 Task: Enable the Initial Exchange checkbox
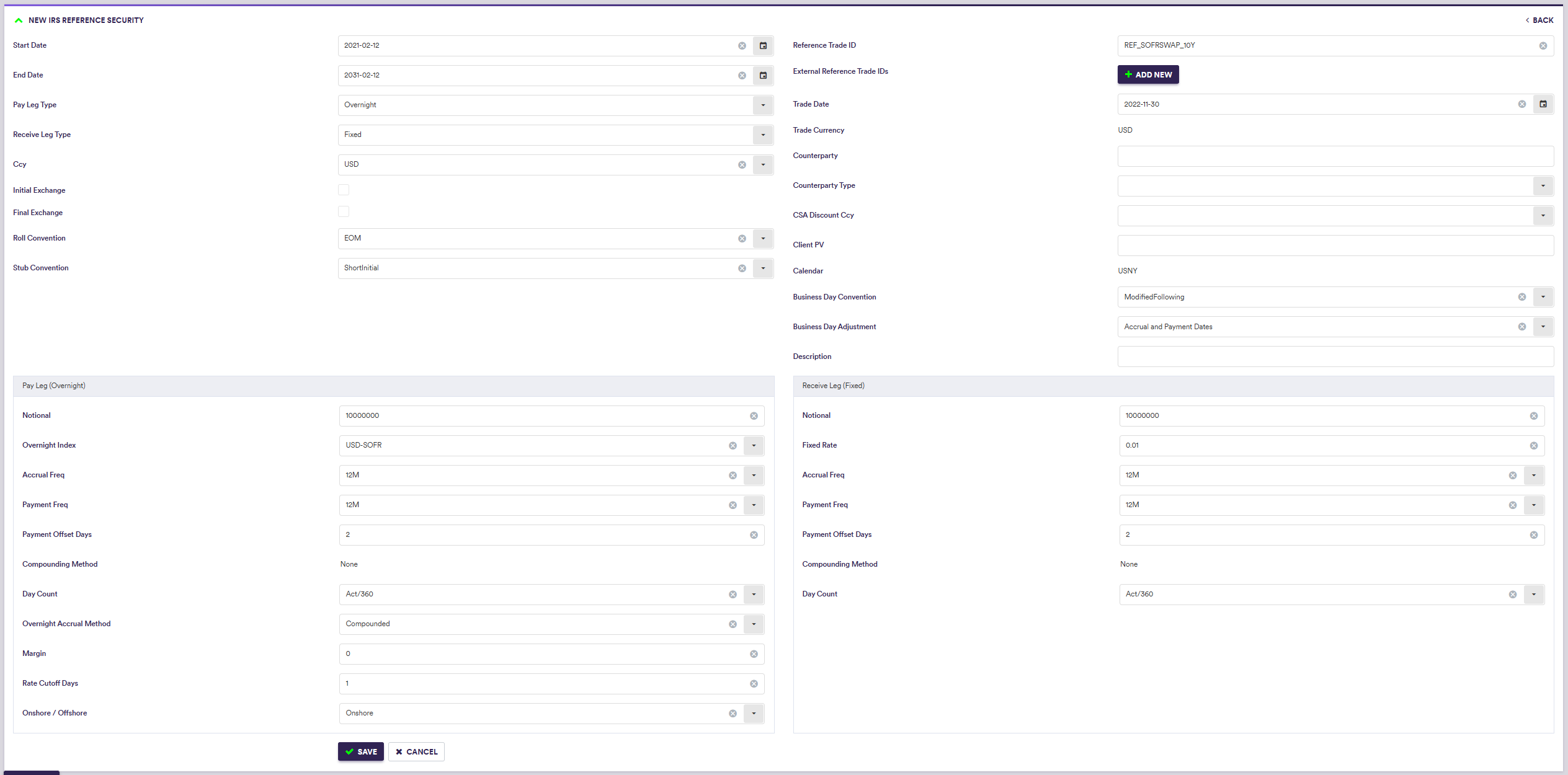coord(344,190)
